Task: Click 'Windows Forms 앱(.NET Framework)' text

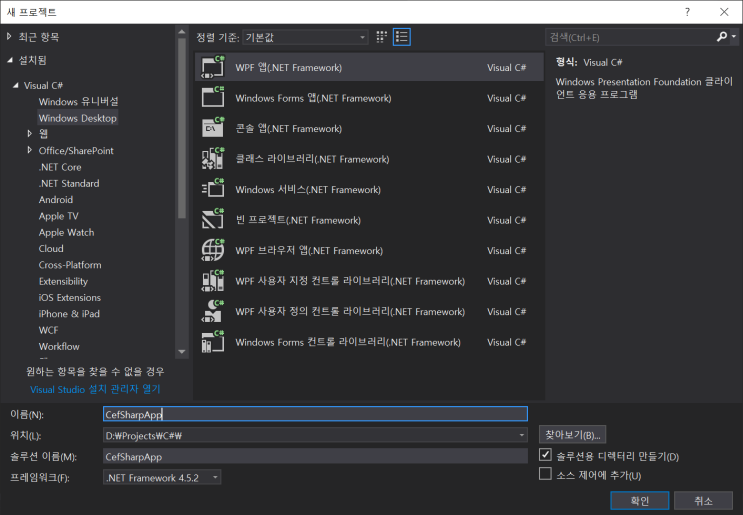Action: coord(313,98)
